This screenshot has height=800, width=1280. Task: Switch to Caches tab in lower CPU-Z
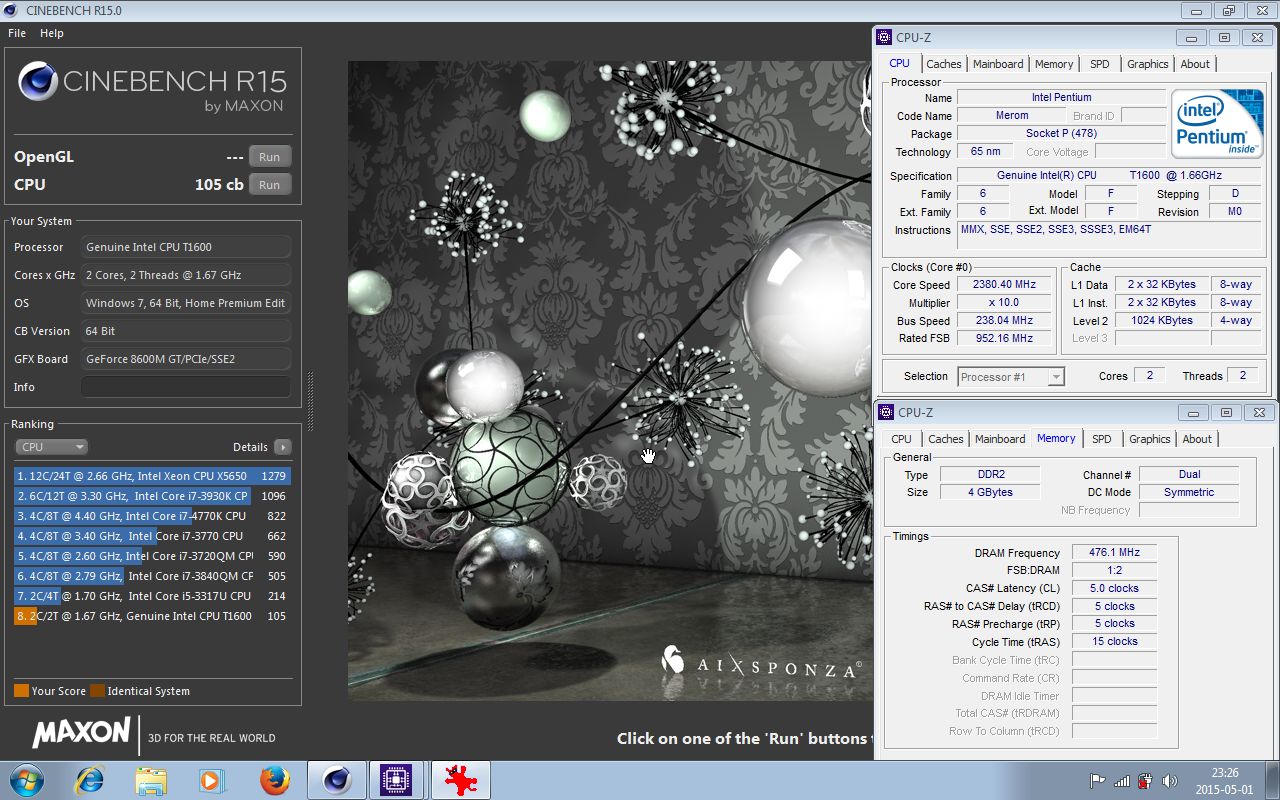click(945, 439)
